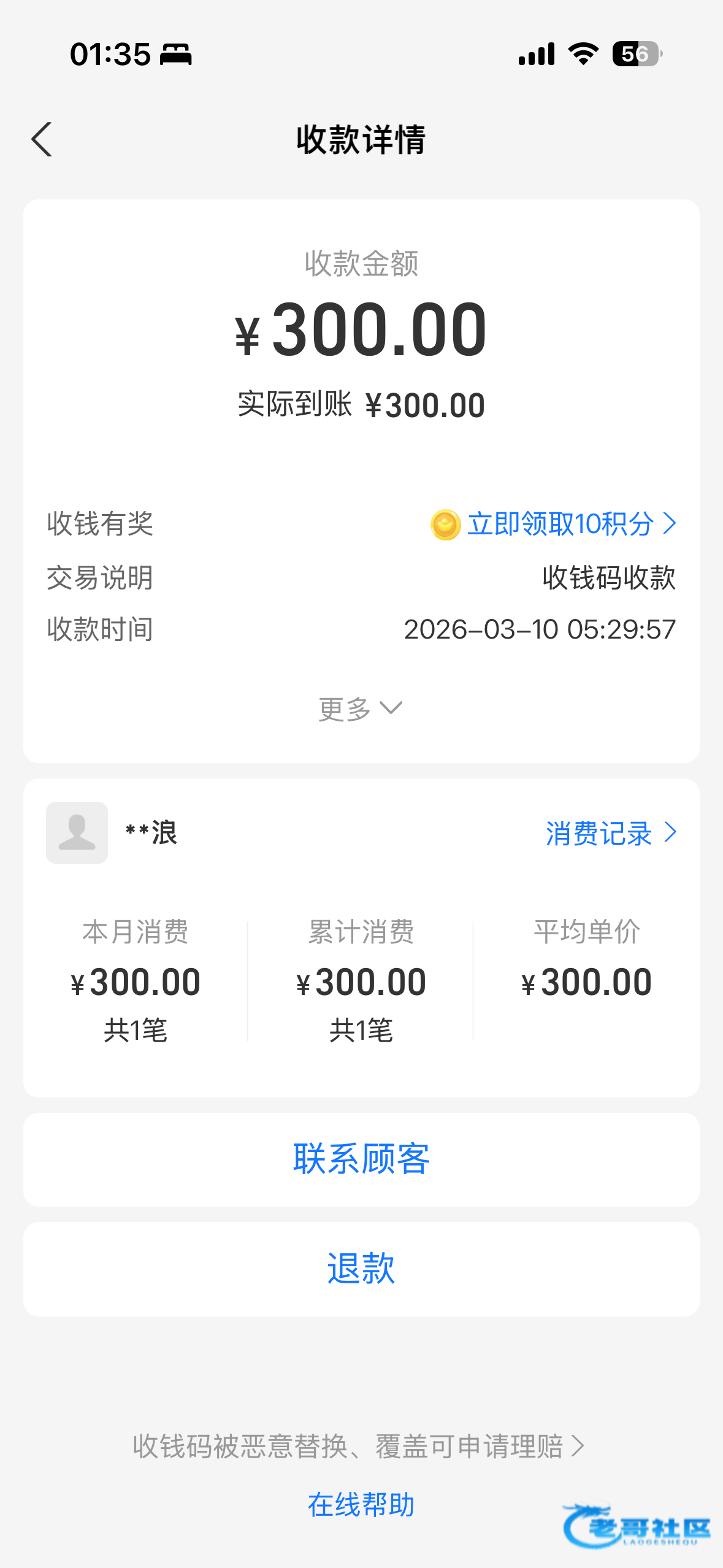
Task: Tap the battery indicator icon
Action: tap(637, 54)
